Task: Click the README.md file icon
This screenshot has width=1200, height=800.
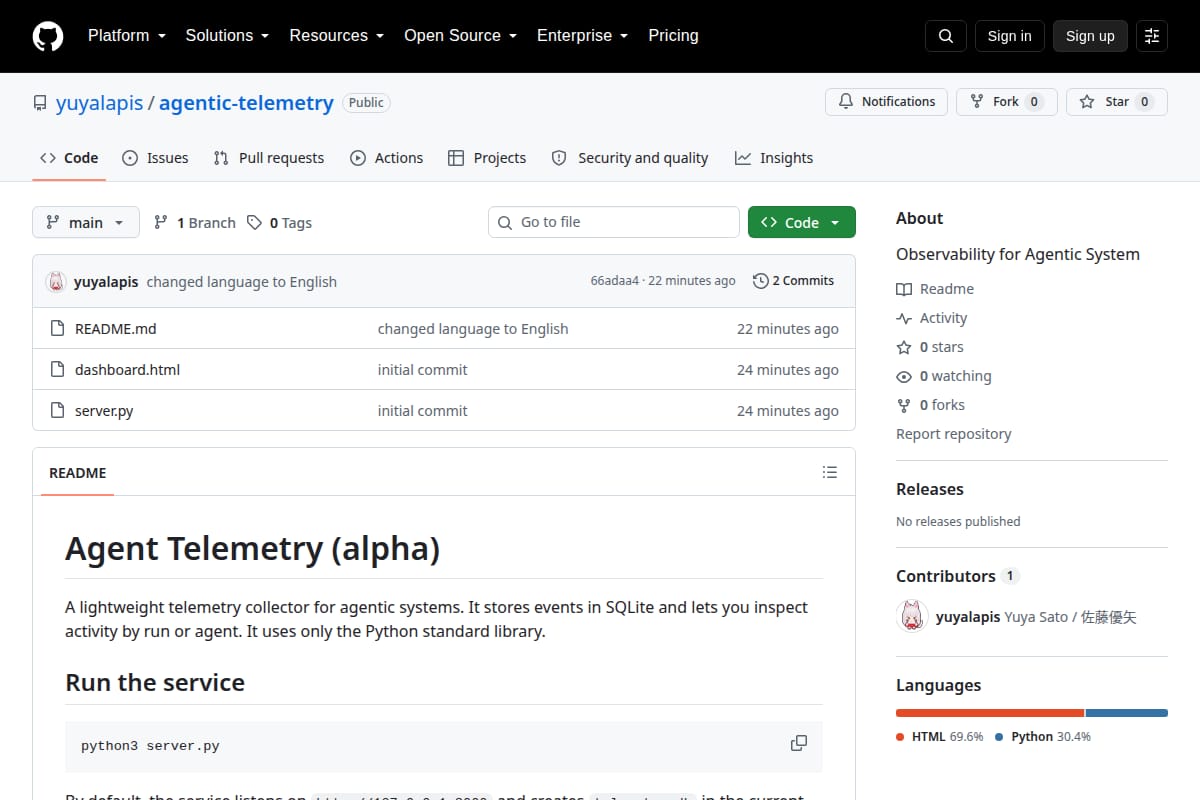Action: 57,328
